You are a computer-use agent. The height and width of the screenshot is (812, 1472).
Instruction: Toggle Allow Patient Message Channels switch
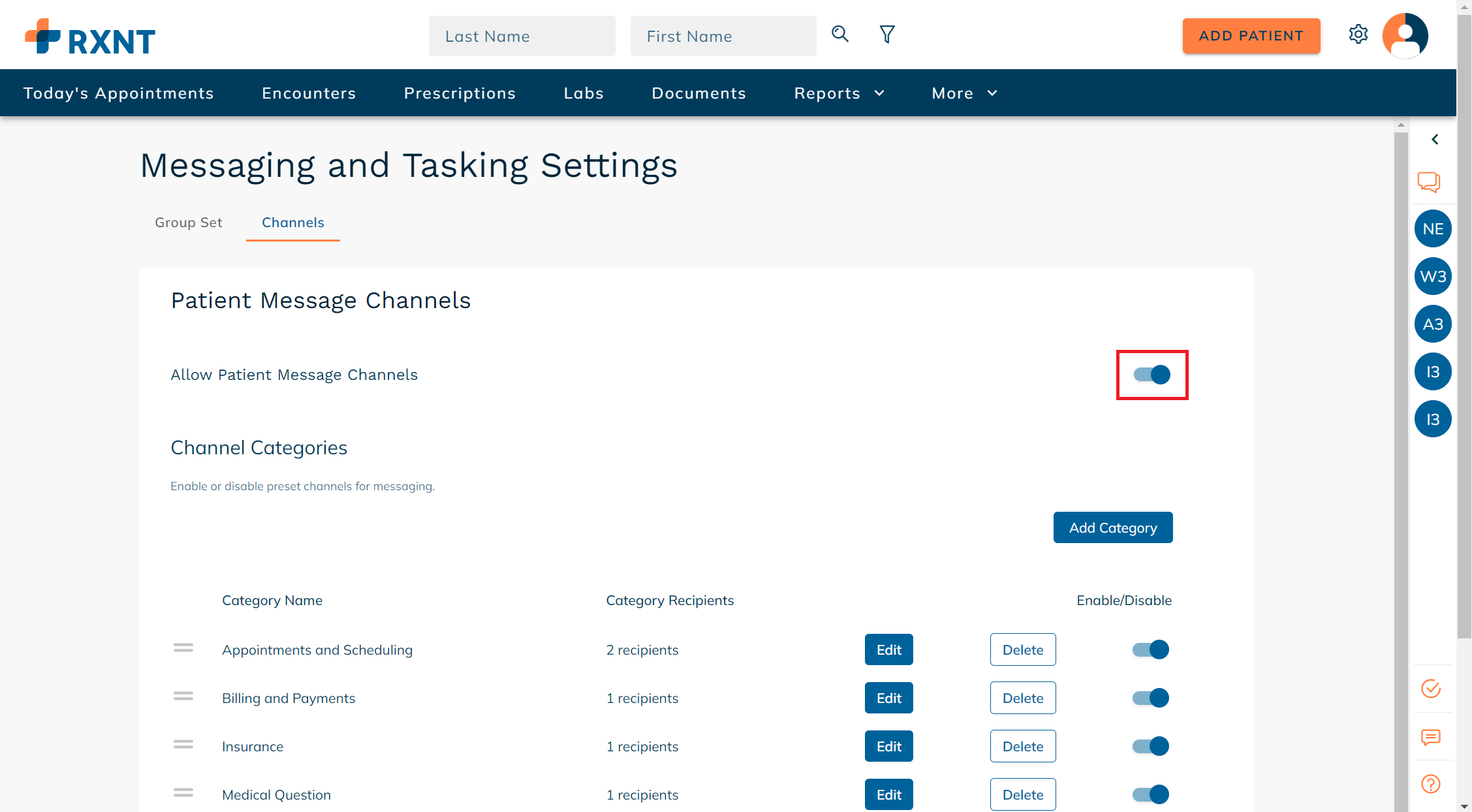(1151, 375)
